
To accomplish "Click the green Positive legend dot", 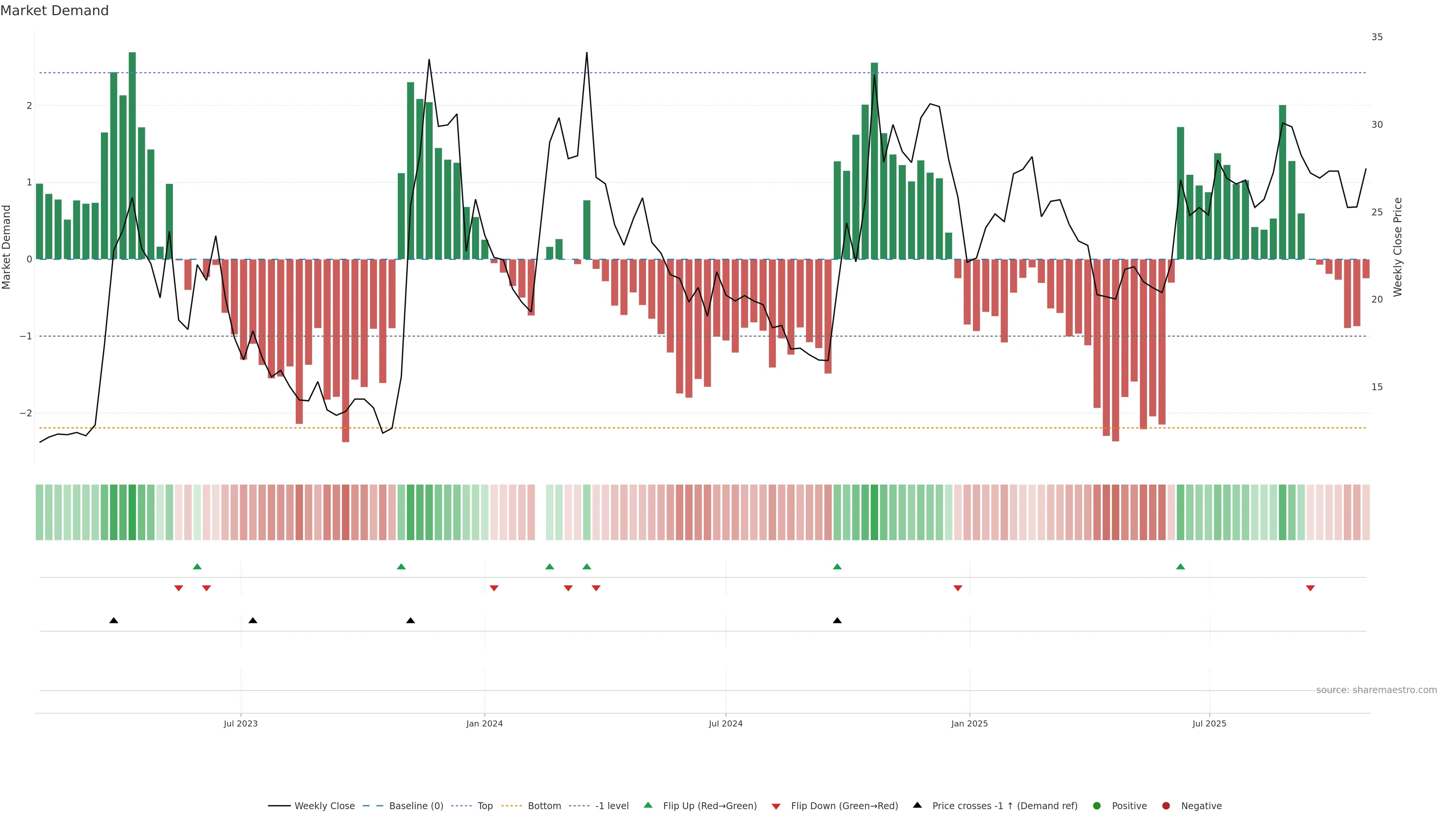I will point(1097,805).
